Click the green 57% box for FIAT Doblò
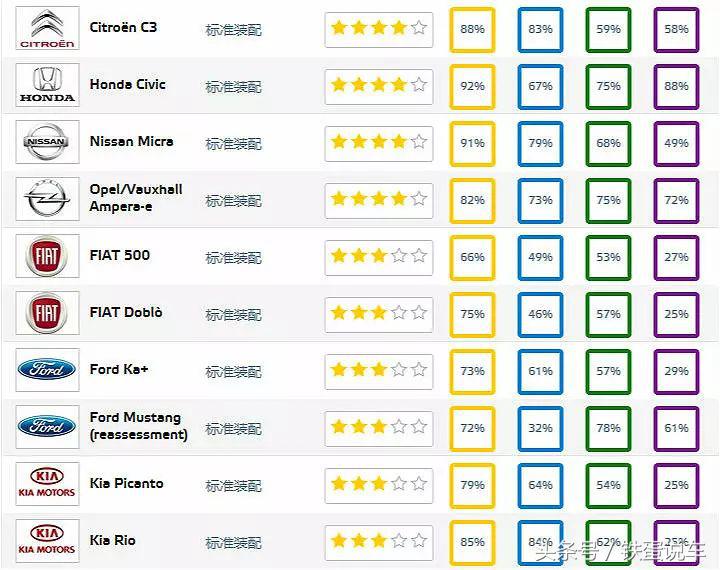 (608, 314)
